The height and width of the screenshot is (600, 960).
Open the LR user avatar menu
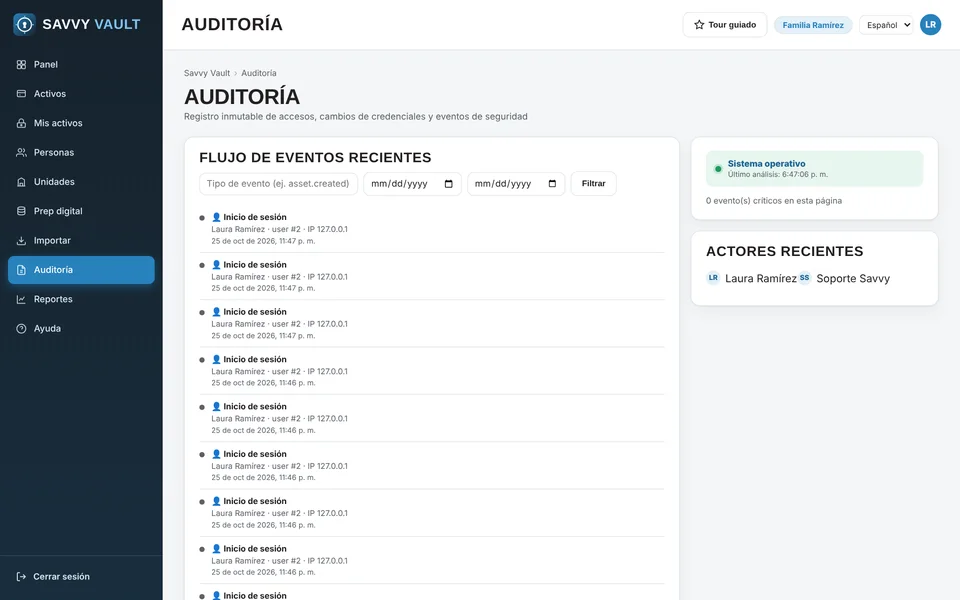[x=930, y=25]
